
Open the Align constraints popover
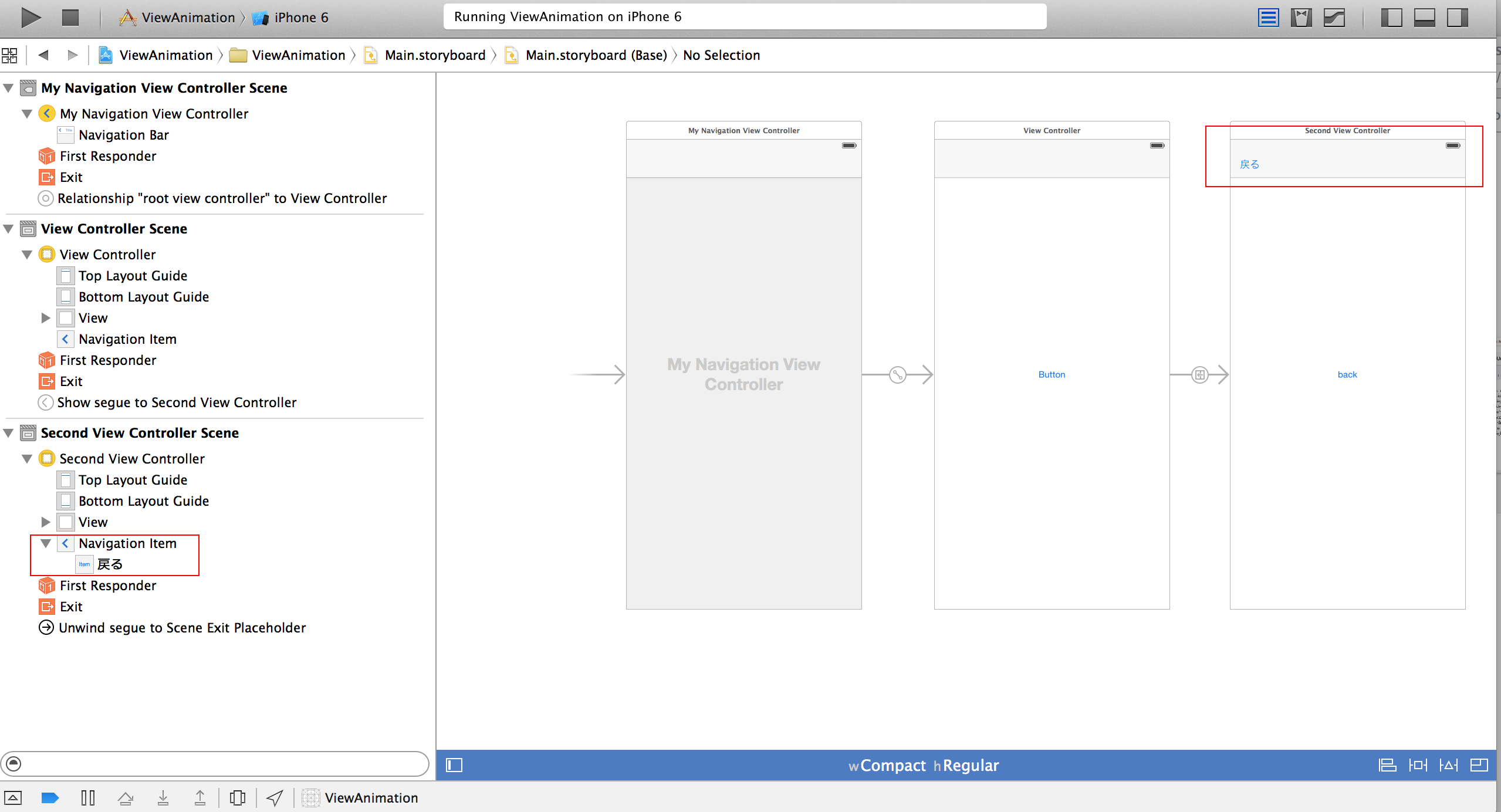coord(1387,764)
